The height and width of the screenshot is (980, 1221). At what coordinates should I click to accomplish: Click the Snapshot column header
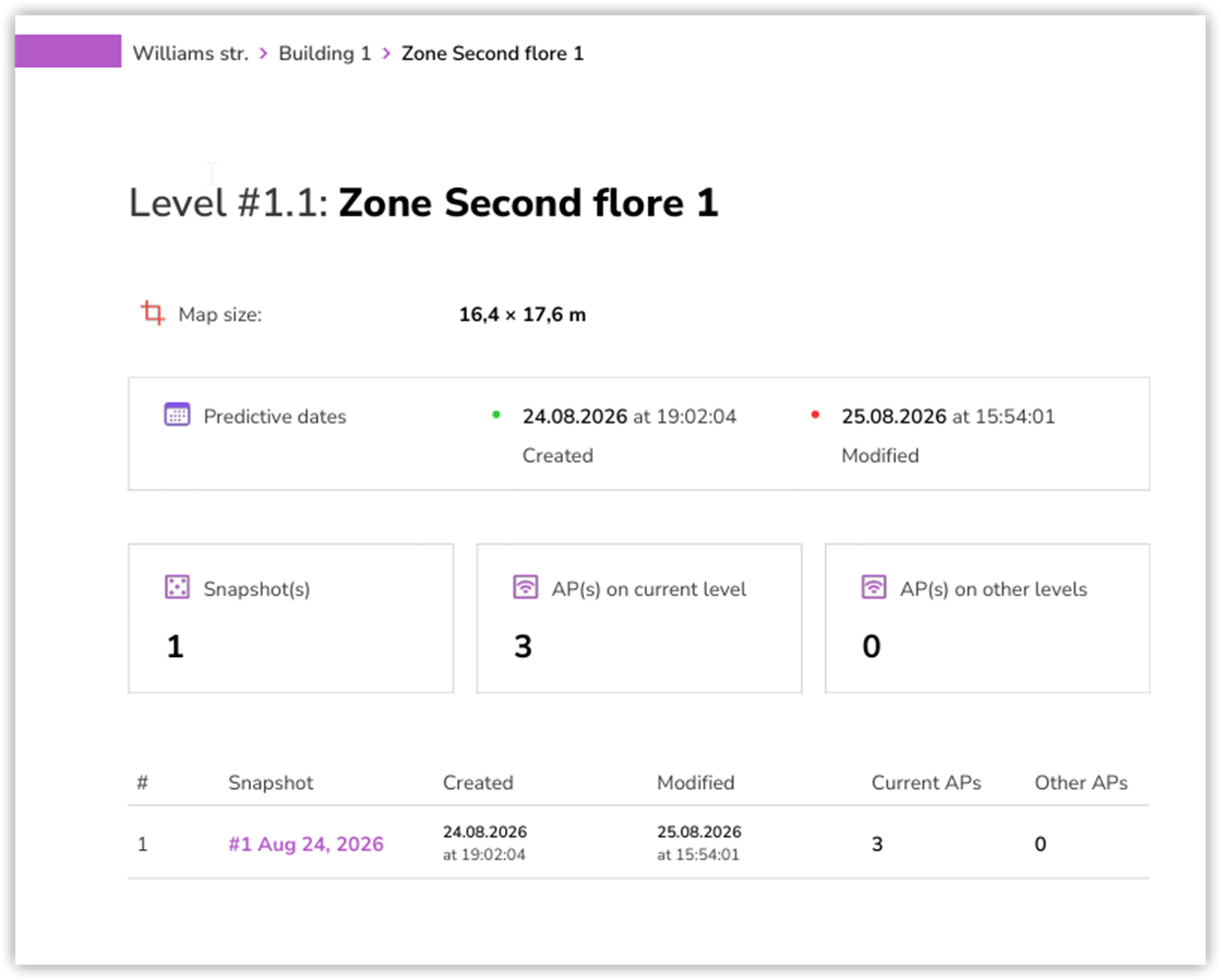tap(271, 783)
